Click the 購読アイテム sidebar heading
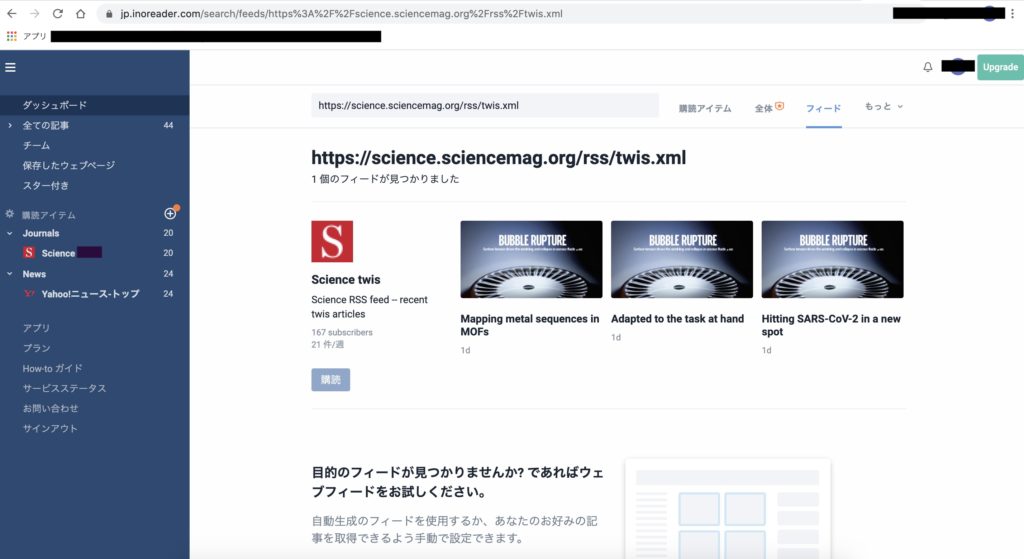 49,215
